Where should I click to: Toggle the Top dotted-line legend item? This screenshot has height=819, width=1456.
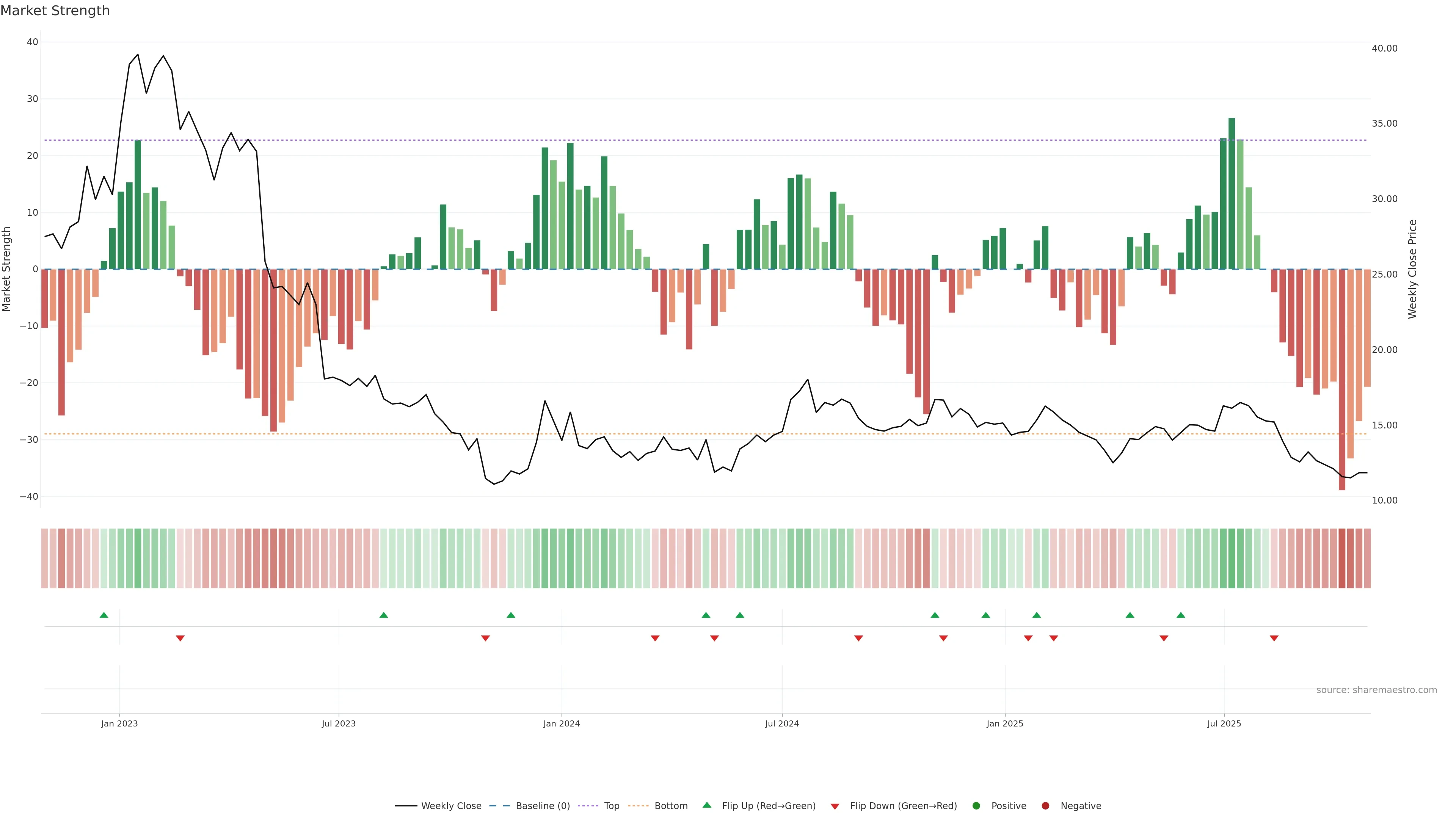[x=611, y=805]
